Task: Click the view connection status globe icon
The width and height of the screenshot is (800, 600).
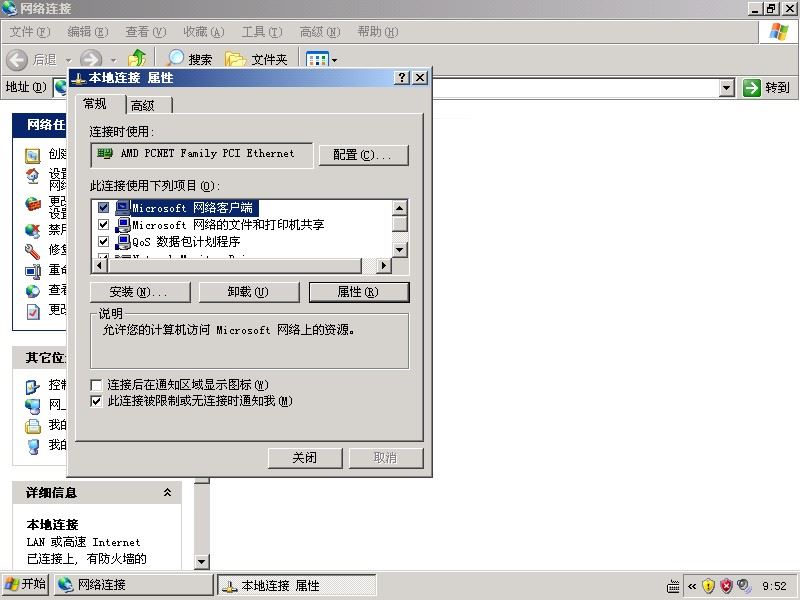Action: (33, 291)
